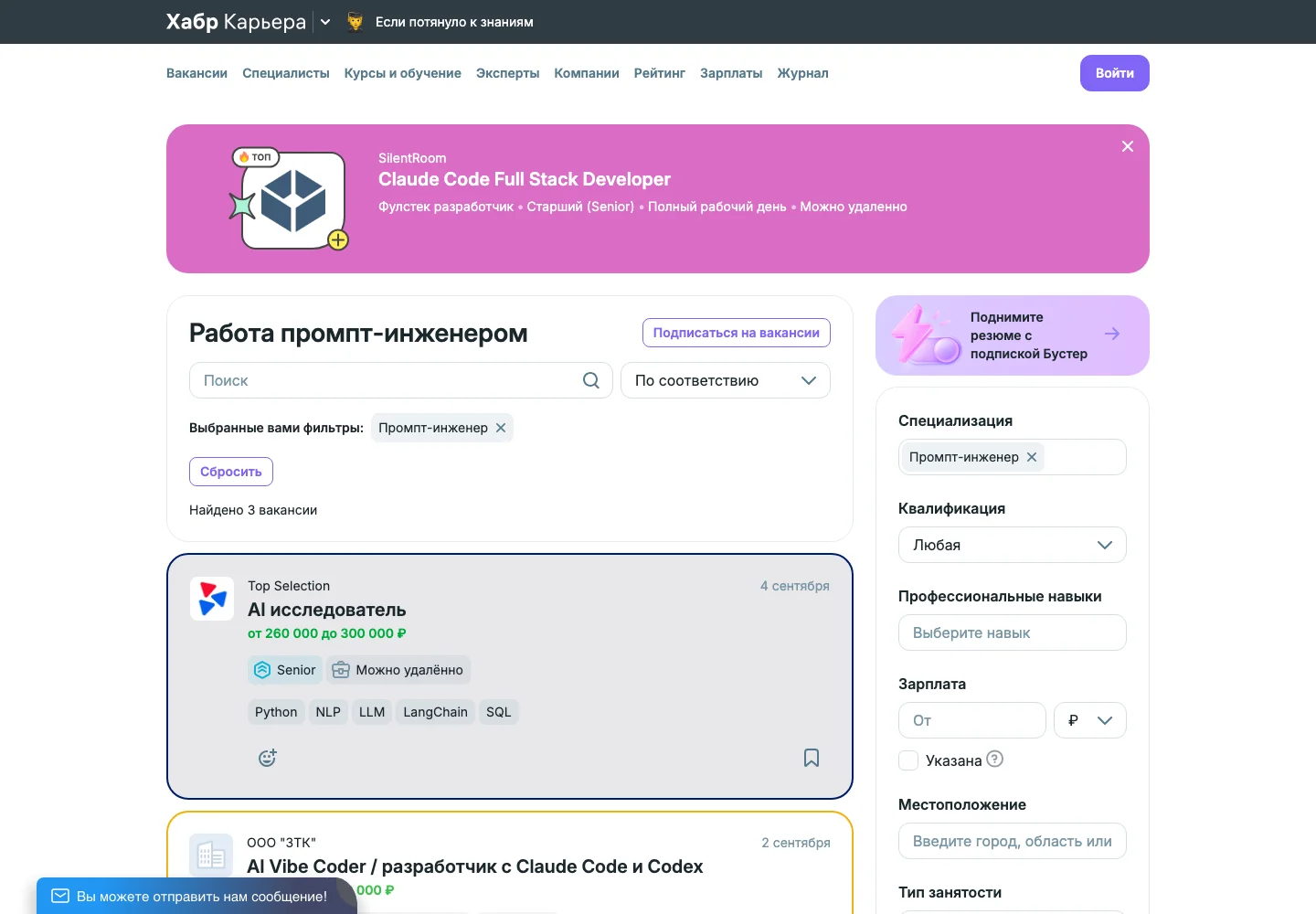Viewport: 1316px width, 914px height.
Task: Bookmark the AI исследователь vacancy
Action: pos(812,758)
